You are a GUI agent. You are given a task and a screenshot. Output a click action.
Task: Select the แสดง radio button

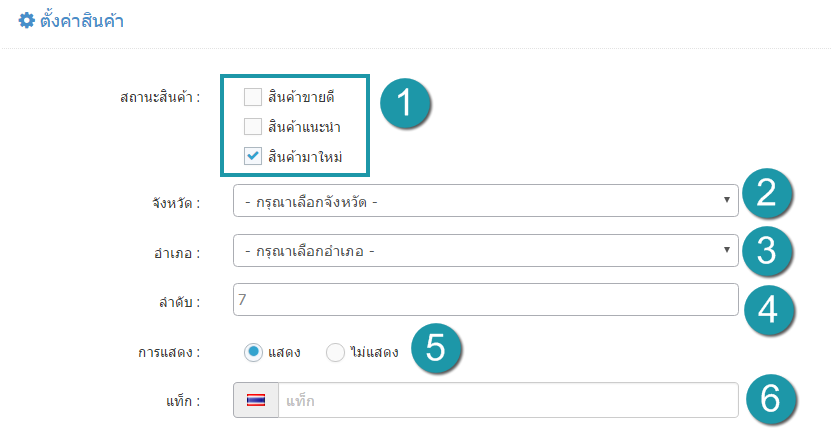(253, 352)
